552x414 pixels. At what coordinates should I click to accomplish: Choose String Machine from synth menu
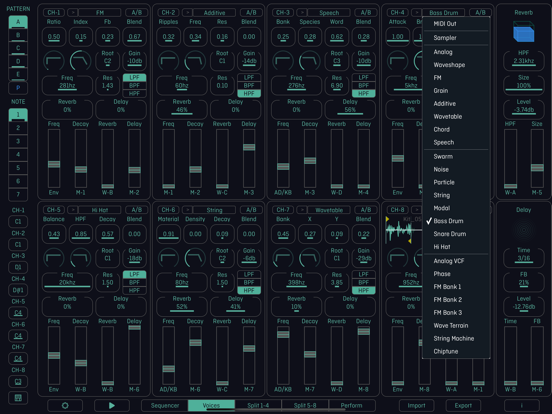click(x=456, y=338)
